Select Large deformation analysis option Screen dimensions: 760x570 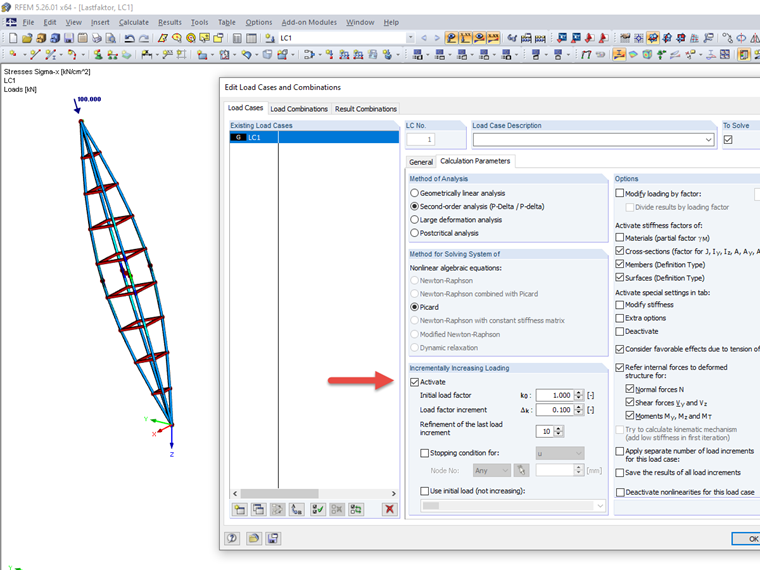click(414, 220)
